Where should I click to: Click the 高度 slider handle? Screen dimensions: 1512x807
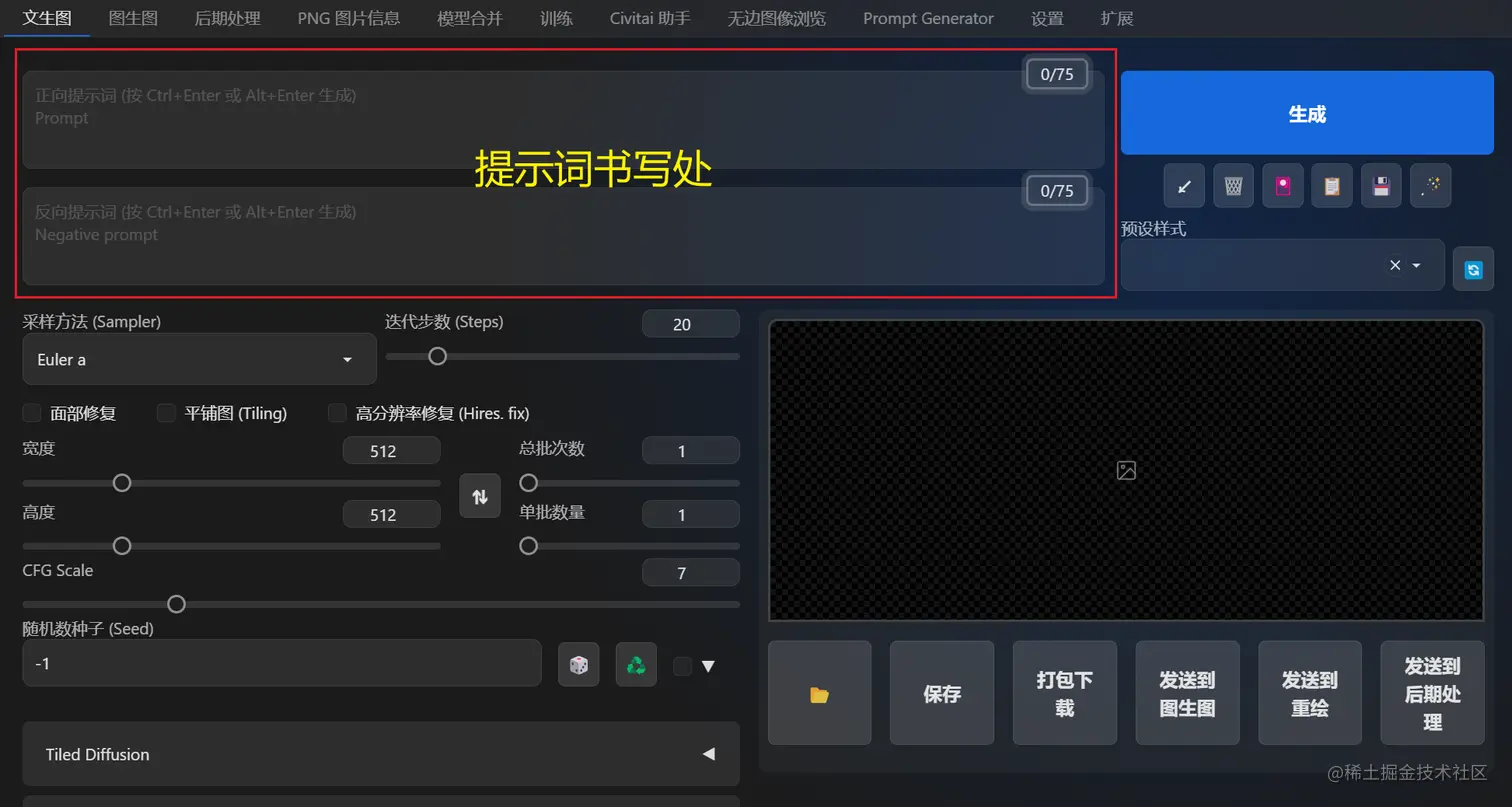point(122,546)
